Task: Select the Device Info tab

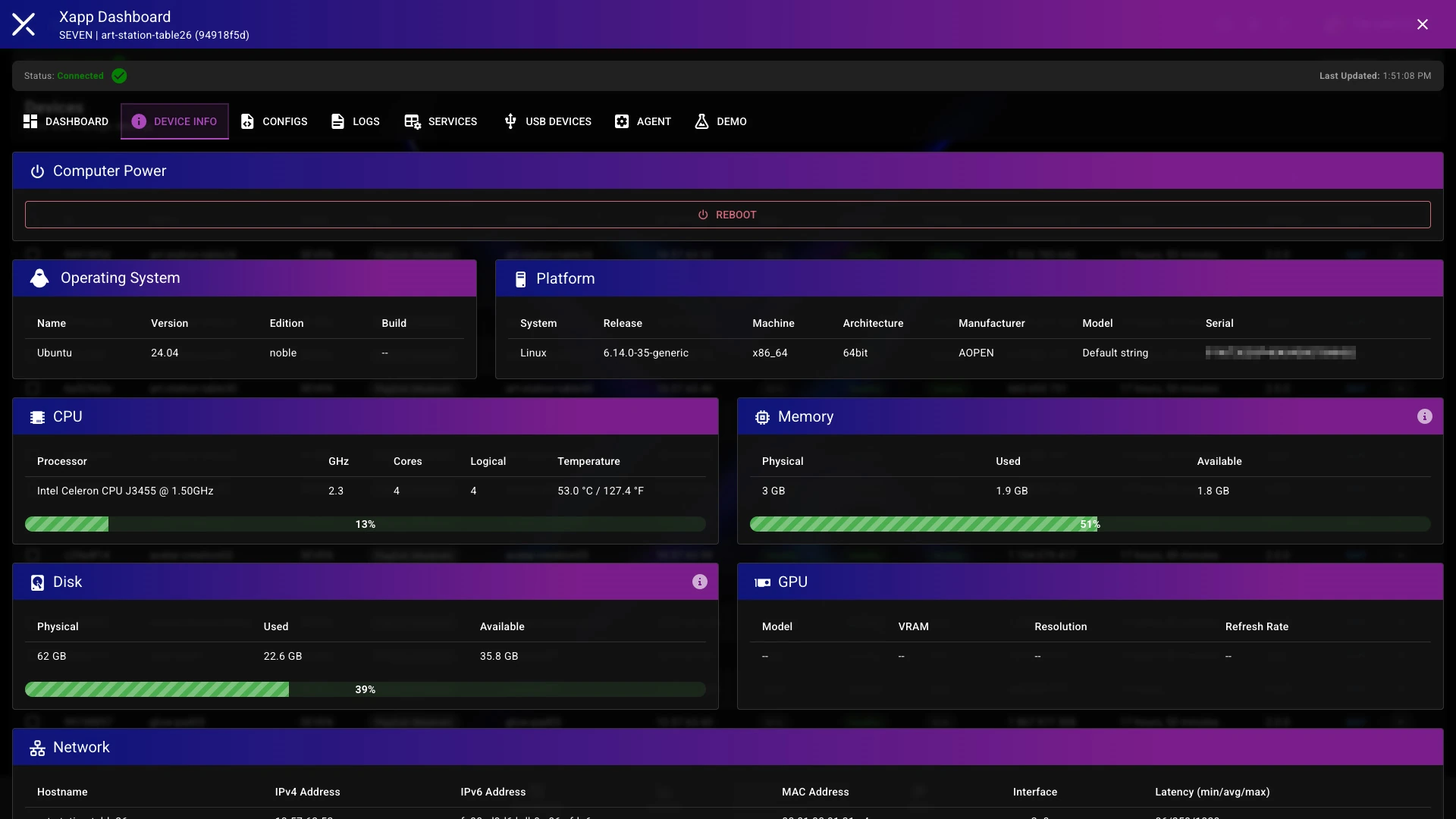Action: (x=174, y=121)
